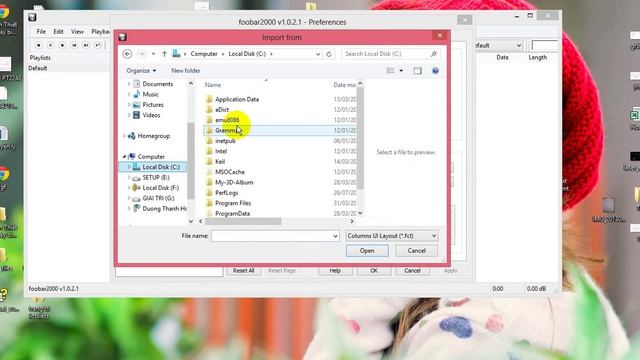The height and width of the screenshot is (360, 640).
Task: Select the eDict folder
Action: coord(222,110)
